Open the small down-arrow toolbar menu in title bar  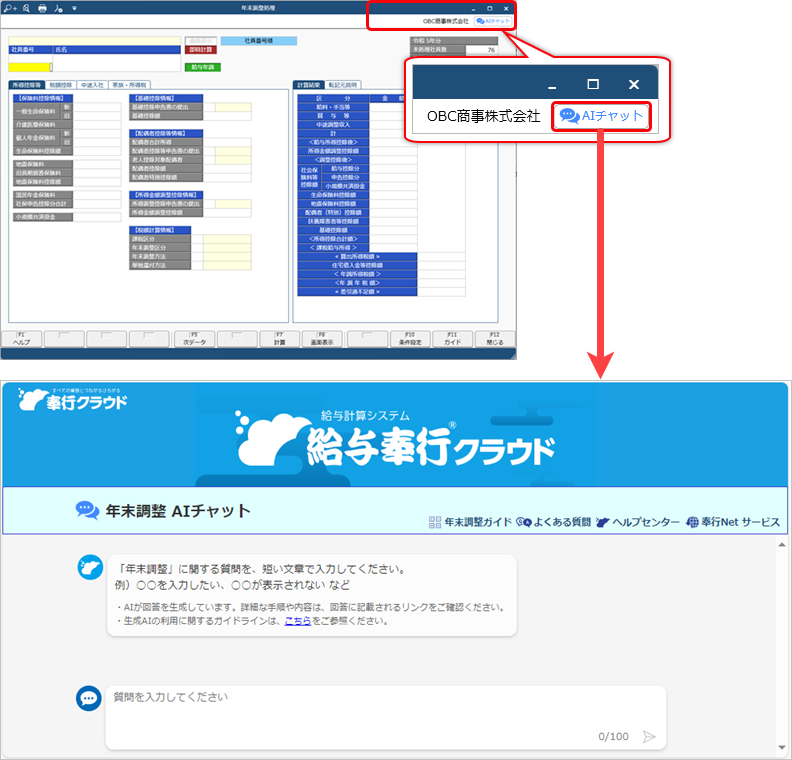[x=74, y=9]
